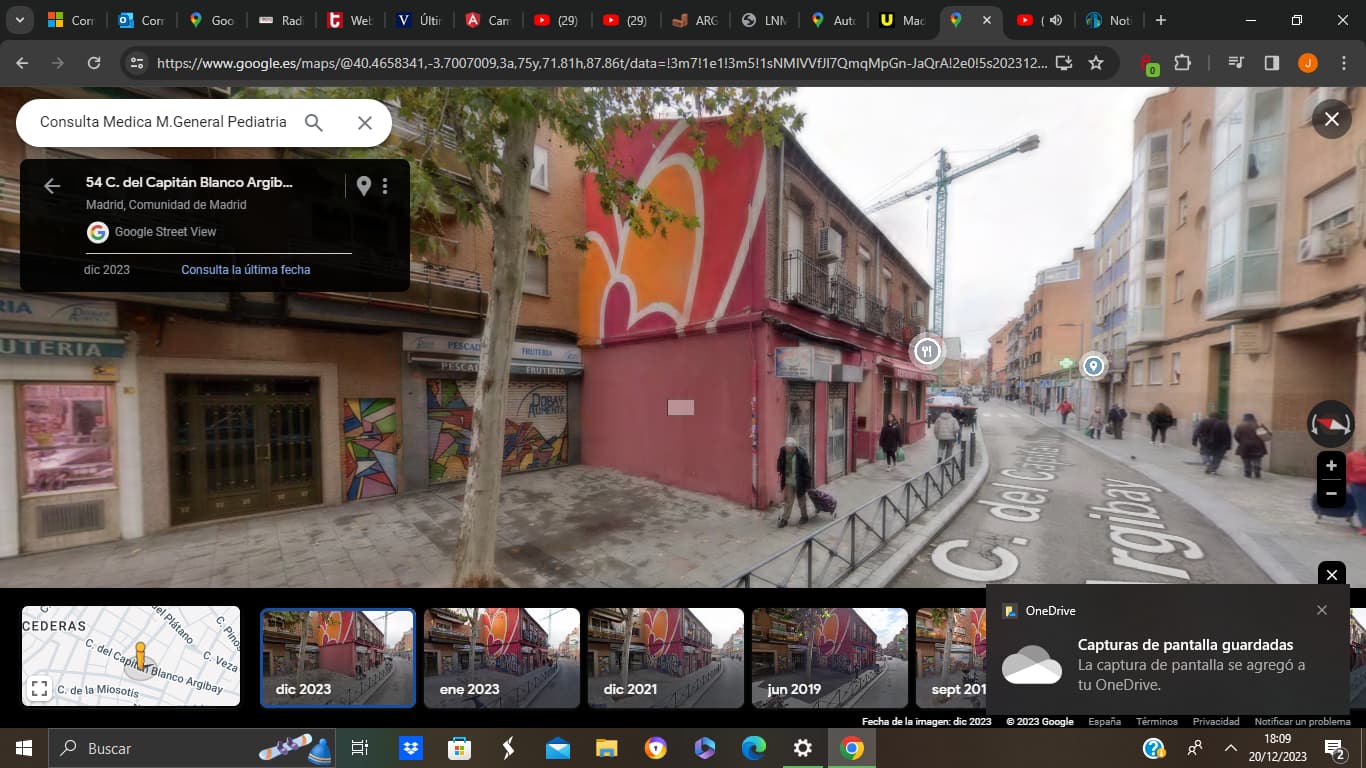This screenshot has height=768, width=1366.
Task: Open the three-dot options menu in address panel
Action: pyautogui.click(x=385, y=186)
